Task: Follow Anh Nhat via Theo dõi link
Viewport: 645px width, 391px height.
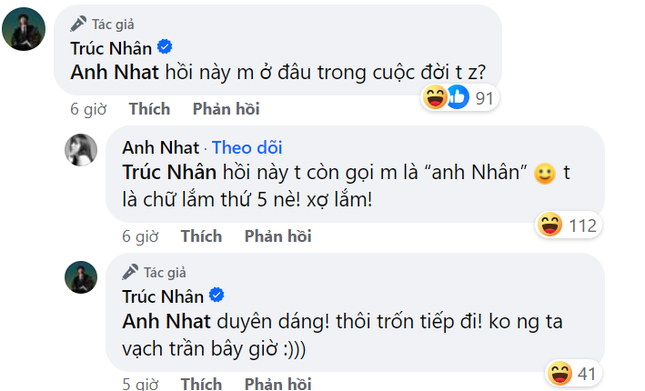Action: 247,148
